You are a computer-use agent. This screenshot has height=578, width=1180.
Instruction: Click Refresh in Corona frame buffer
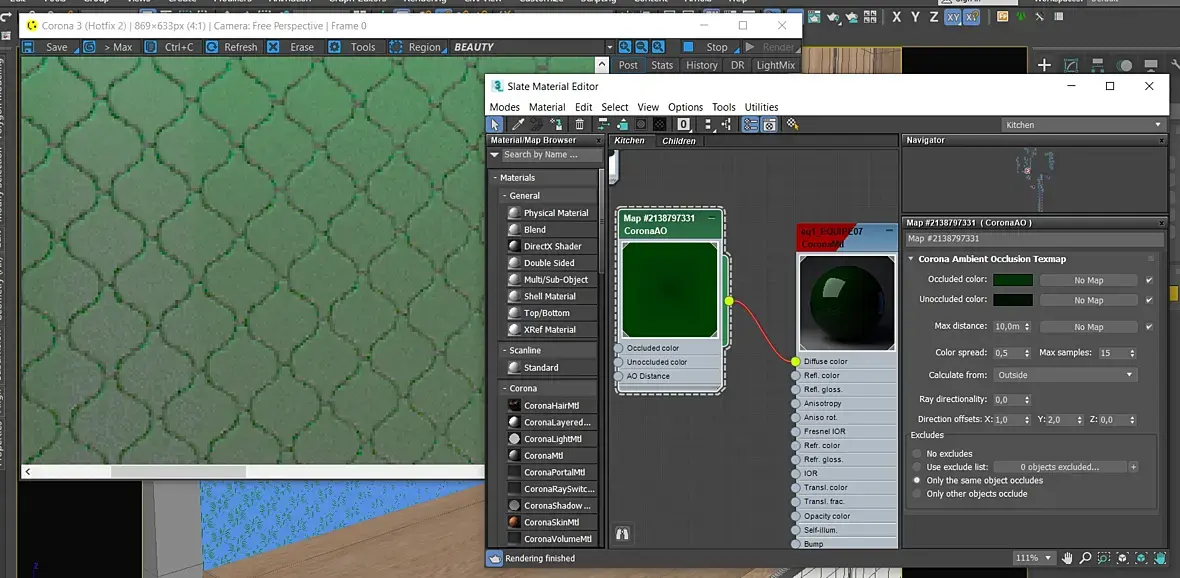click(x=232, y=47)
